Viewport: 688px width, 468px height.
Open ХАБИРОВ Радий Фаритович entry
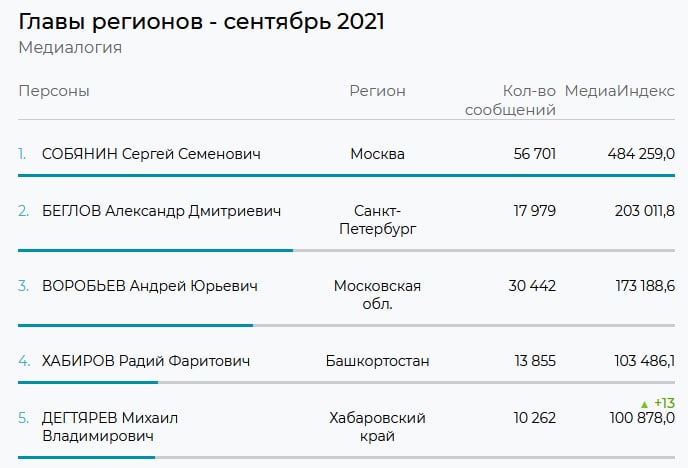point(146,361)
